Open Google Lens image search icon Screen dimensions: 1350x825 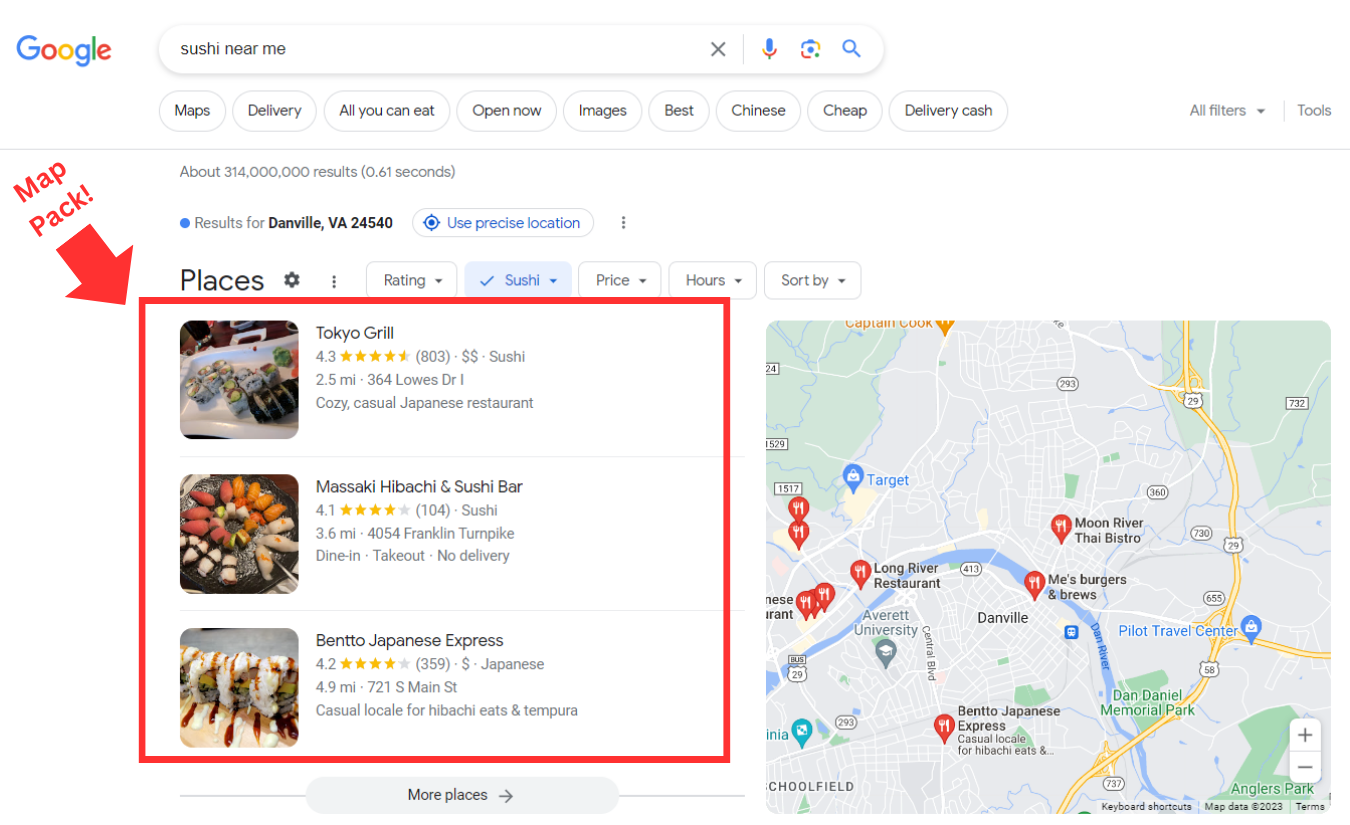click(x=810, y=49)
